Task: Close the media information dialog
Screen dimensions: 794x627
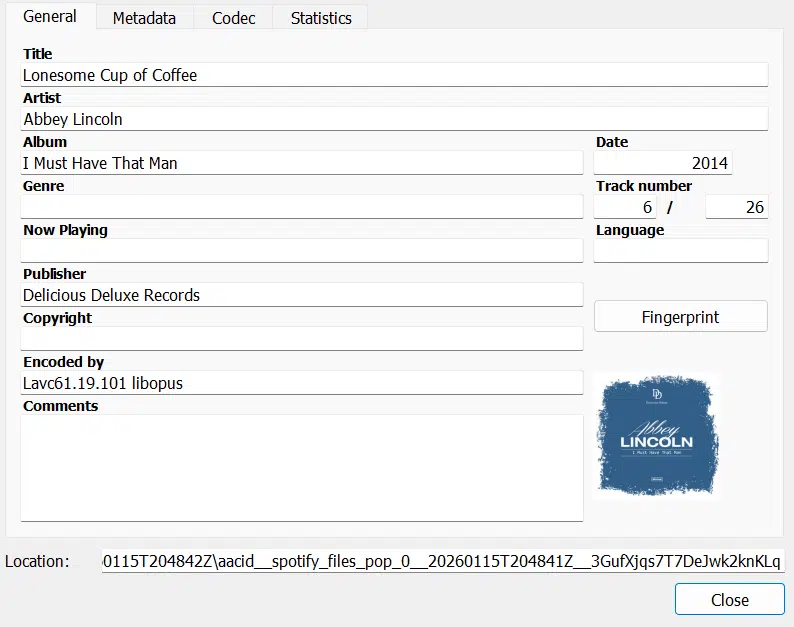Action: pyautogui.click(x=729, y=600)
